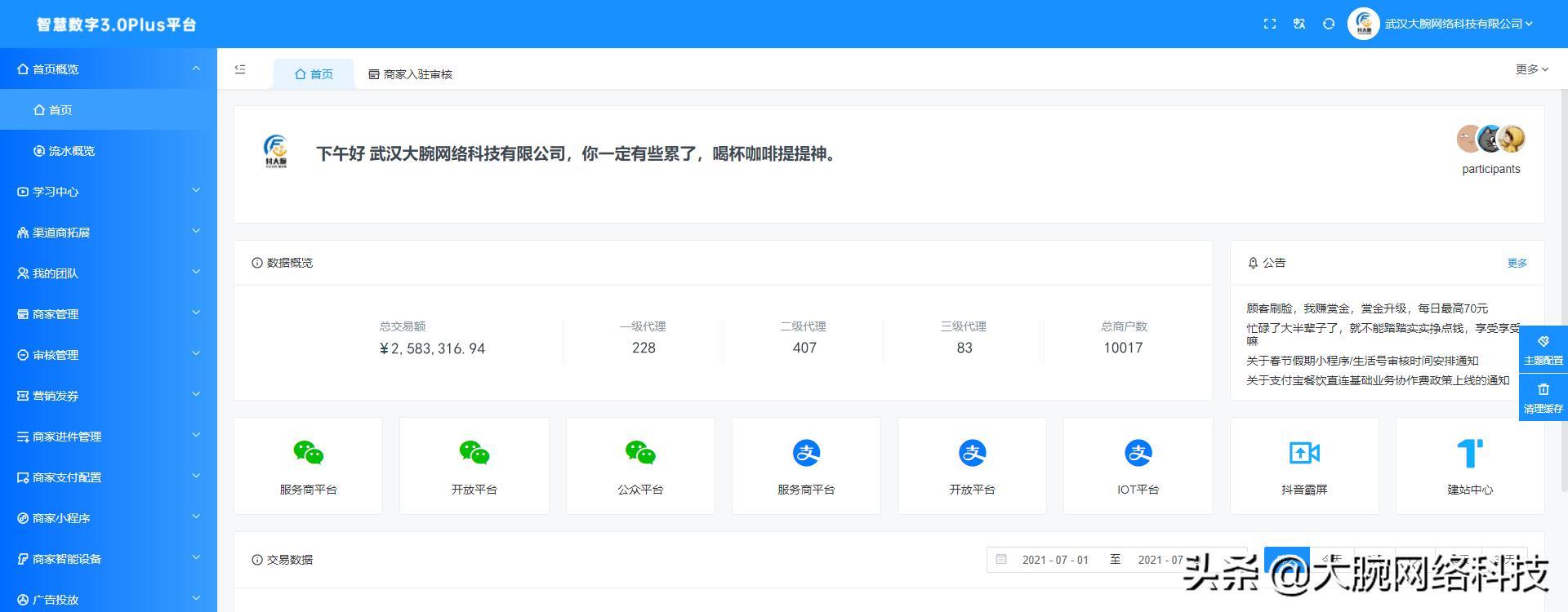
Task: Open announcement 关于支付宝餐饮直连基础业务协作费政策上线的通知
Action: (x=1378, y=380)
